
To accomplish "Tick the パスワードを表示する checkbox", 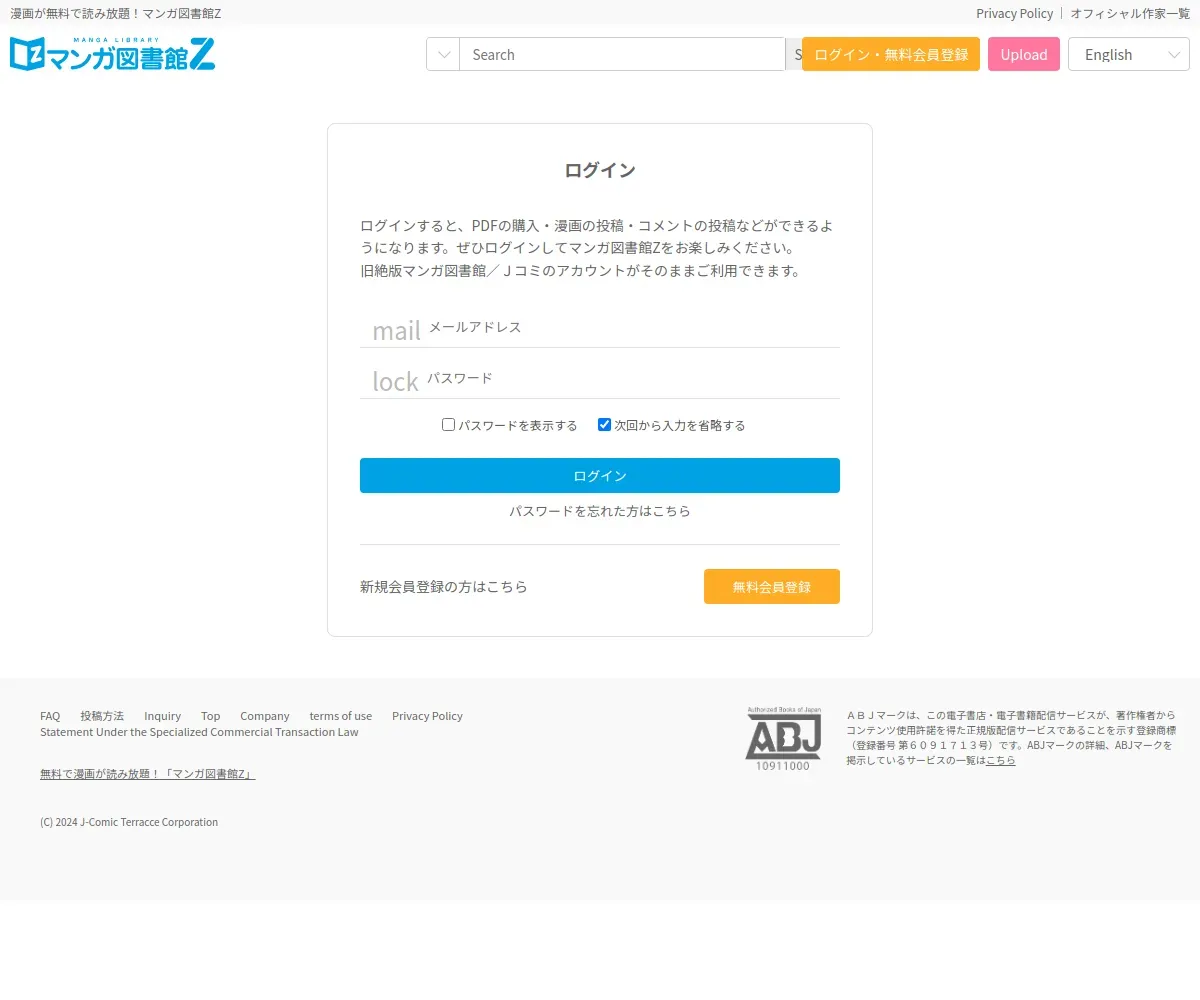I will pyautogui.click(x=449, y=425).
